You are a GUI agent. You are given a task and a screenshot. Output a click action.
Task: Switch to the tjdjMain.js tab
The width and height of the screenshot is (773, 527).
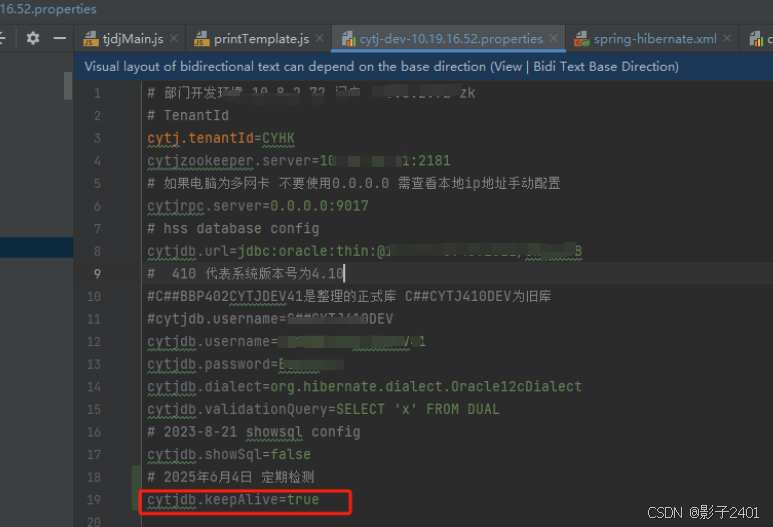133,38
